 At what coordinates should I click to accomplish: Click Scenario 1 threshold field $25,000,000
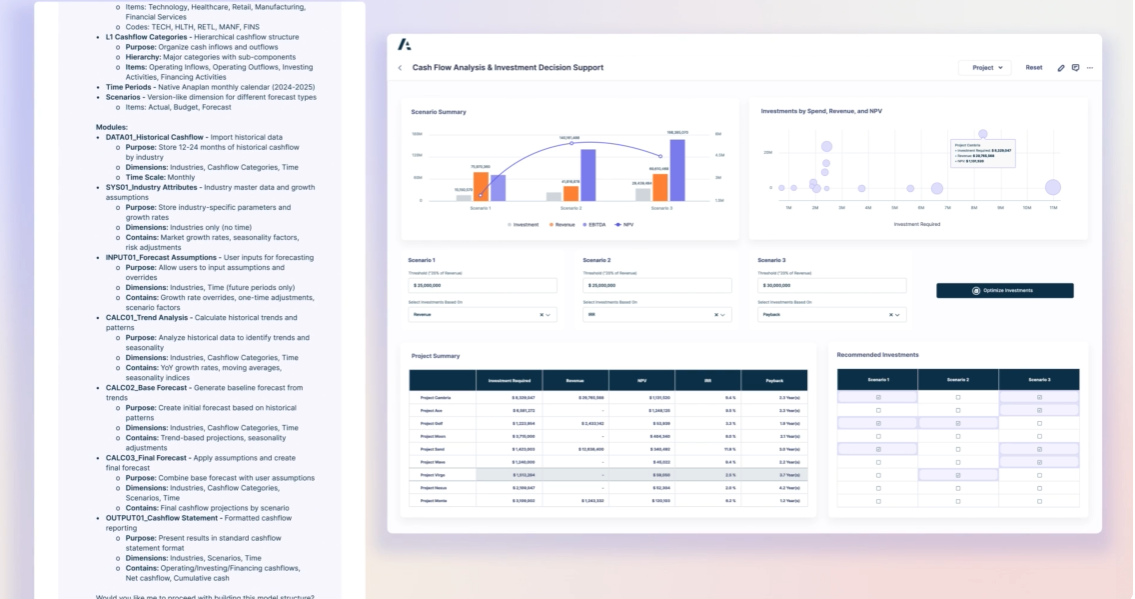point(482,286)
